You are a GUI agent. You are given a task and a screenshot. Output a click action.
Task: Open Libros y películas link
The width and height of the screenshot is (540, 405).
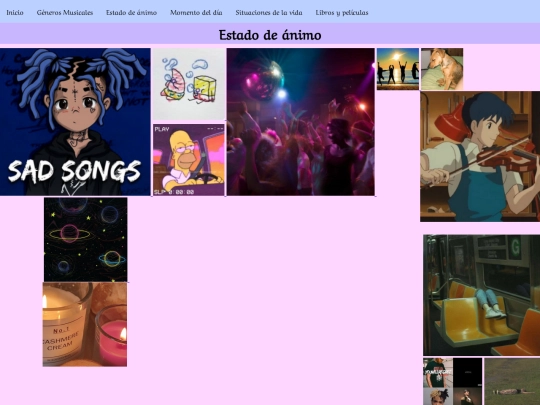(342, 12)
